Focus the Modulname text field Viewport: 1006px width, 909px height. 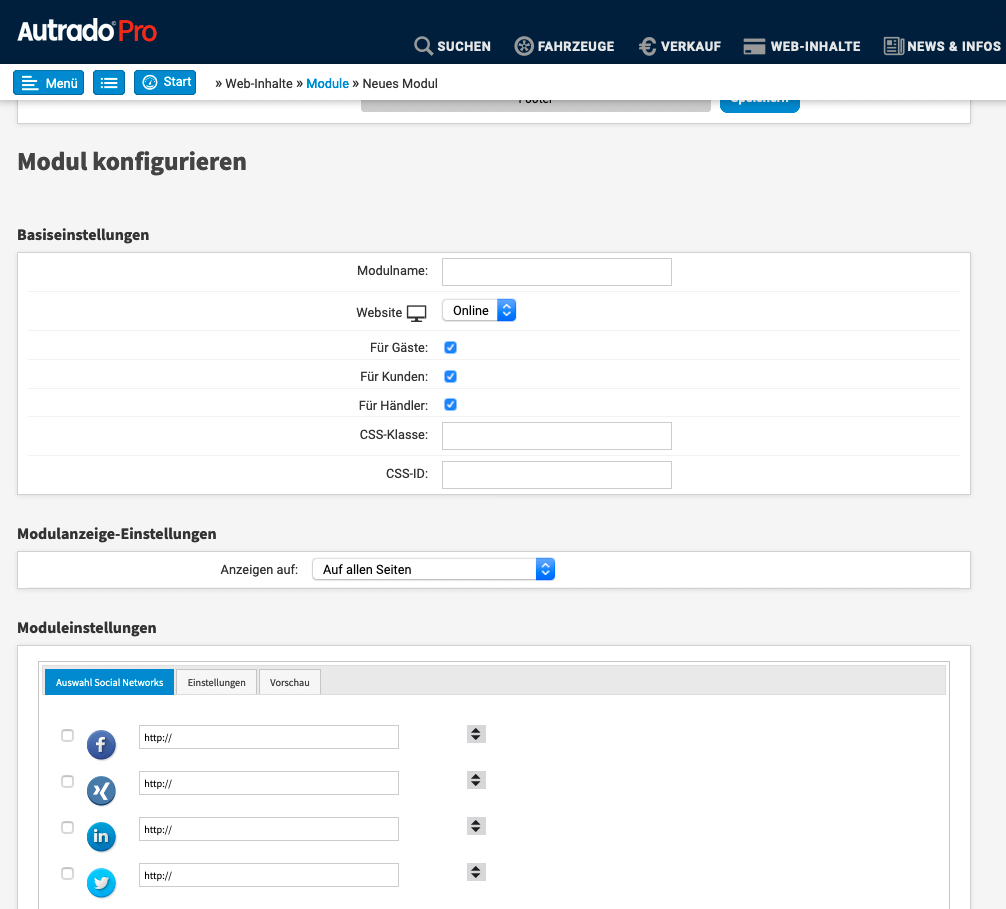pyautogui.click(x=556, y=272)
